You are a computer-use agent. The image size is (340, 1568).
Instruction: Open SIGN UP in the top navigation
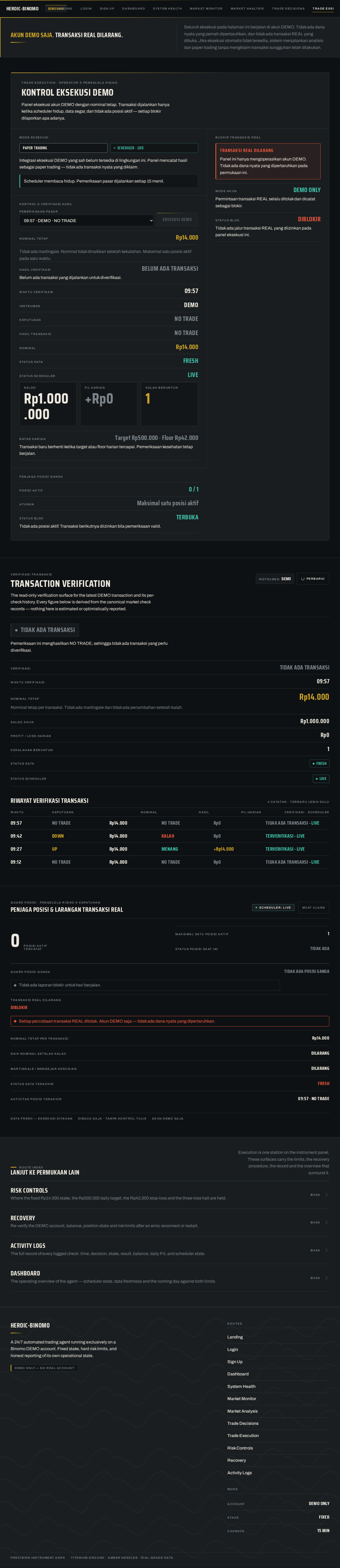coord(107,9)
